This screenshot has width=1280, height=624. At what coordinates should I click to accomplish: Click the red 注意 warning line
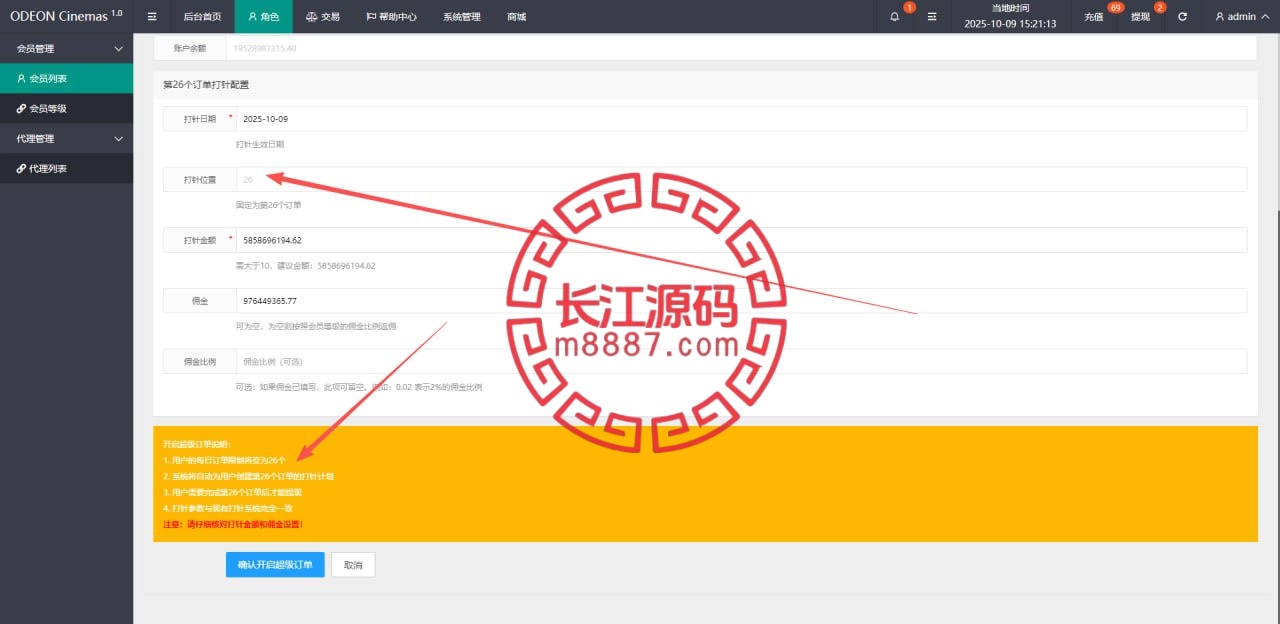[x=232, y=524]
